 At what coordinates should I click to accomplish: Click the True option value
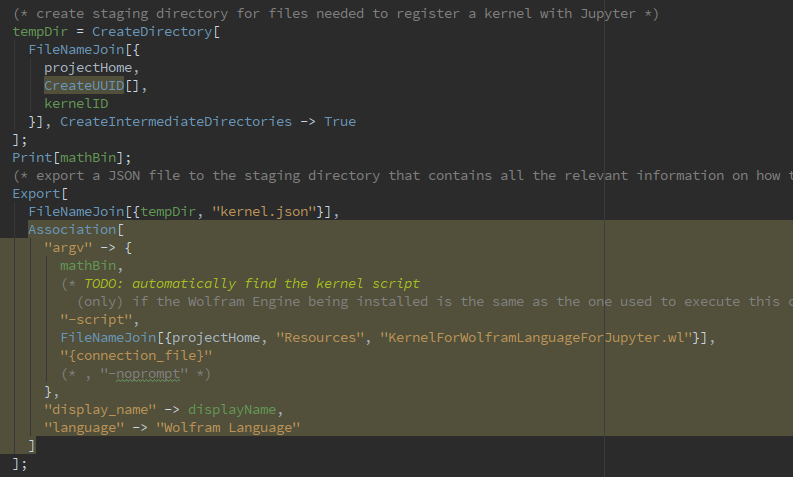point(339,121)
